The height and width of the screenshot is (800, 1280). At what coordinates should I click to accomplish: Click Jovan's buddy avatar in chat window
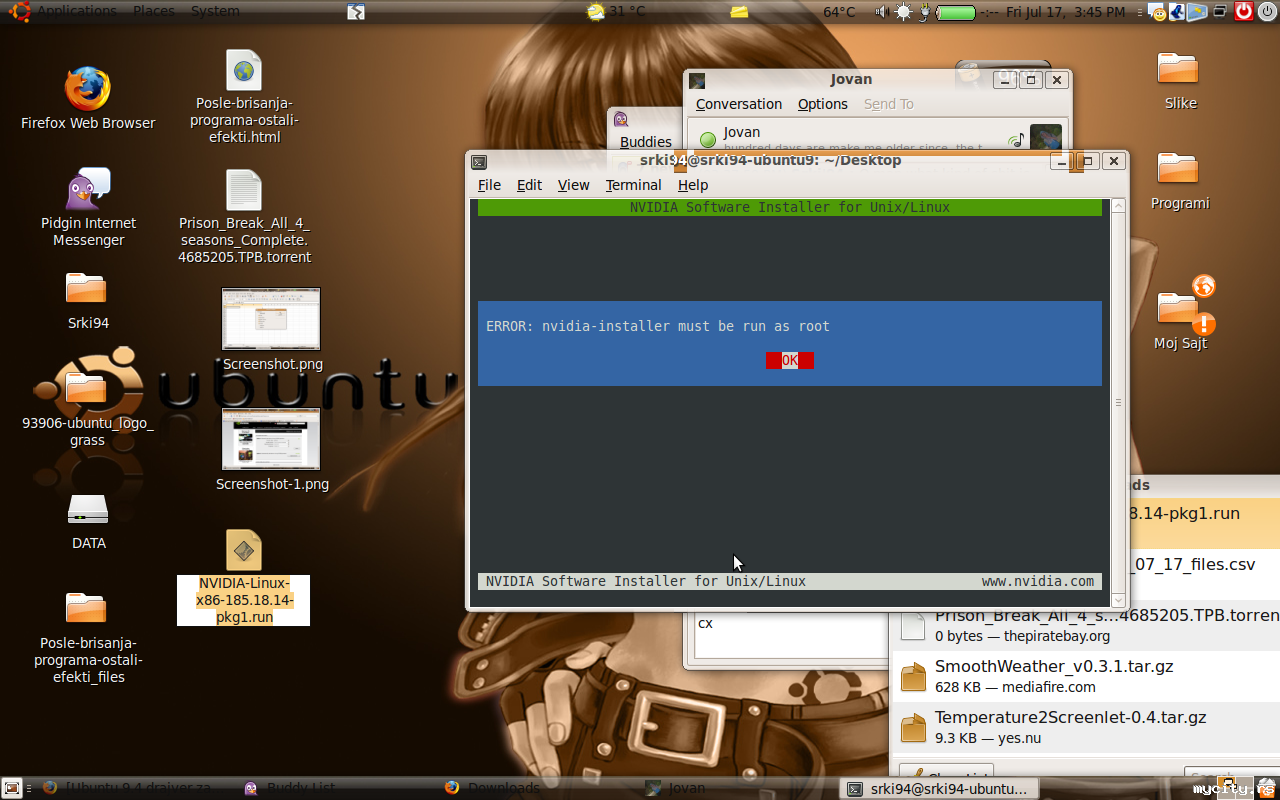pos(1046,138)
